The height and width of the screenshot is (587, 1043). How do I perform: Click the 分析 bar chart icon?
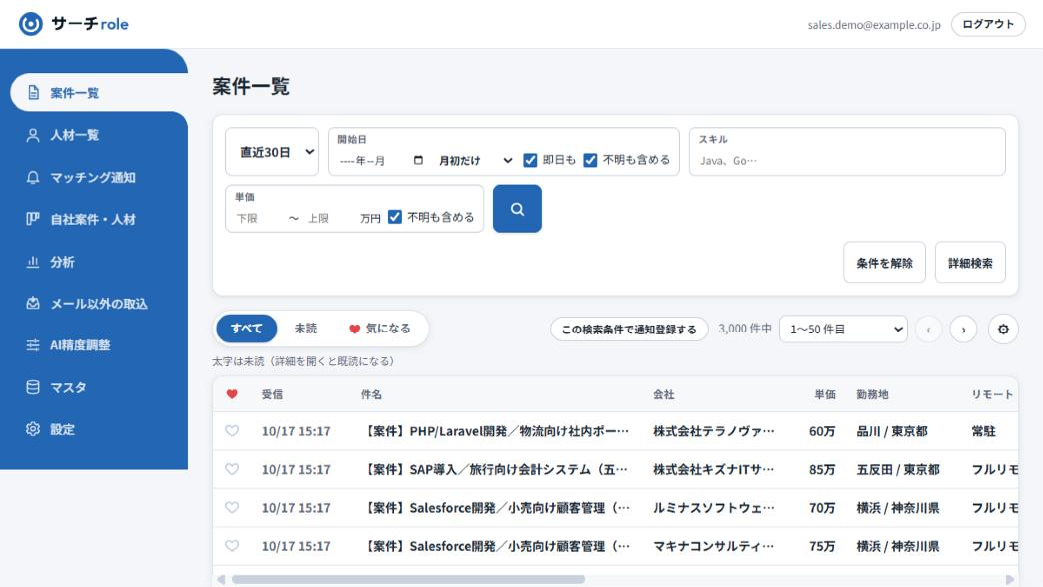coord(33,262)
